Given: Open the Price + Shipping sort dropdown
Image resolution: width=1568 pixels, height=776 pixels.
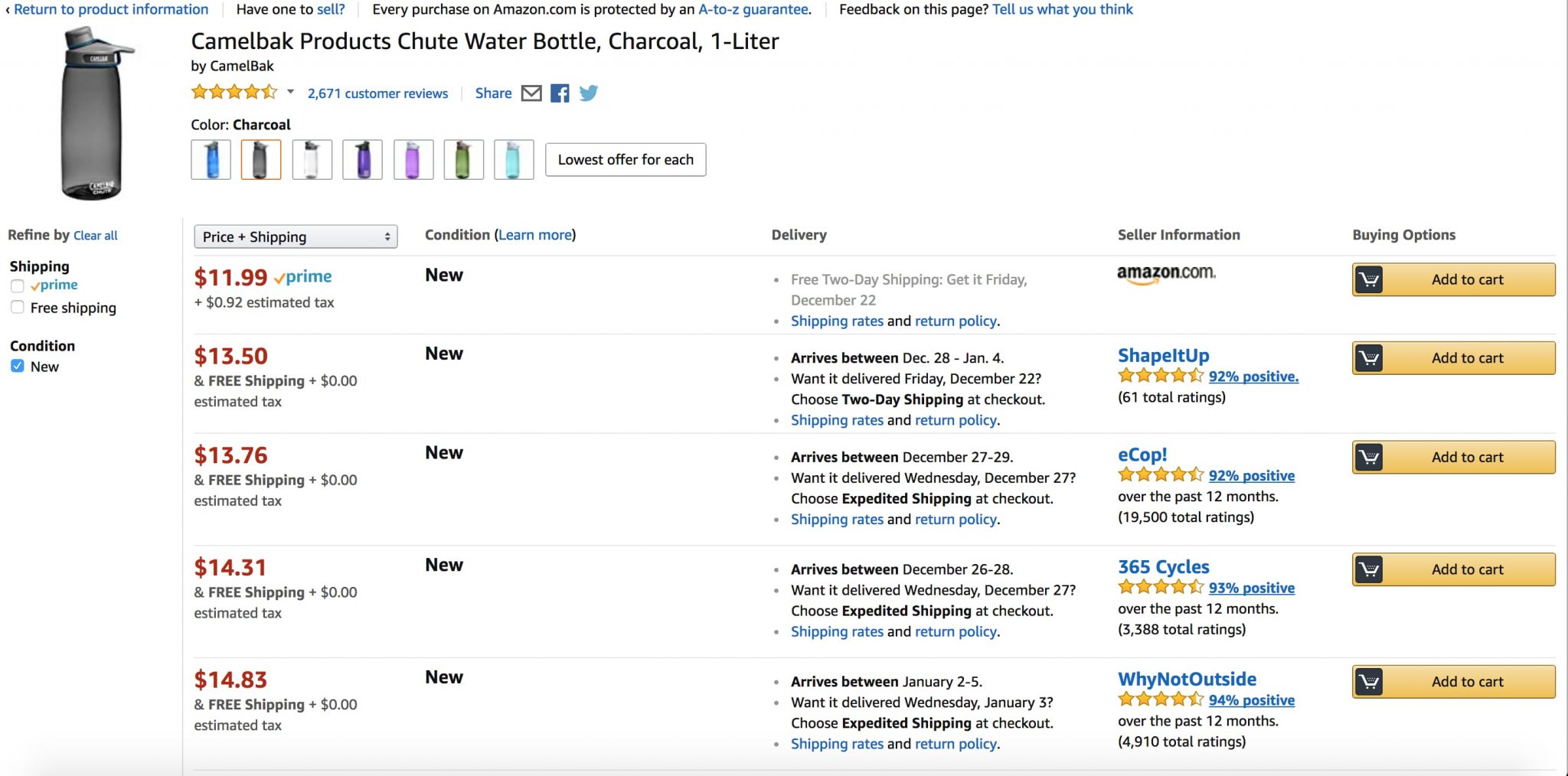Looking at the screenshot, I should (x=296, y=237).
